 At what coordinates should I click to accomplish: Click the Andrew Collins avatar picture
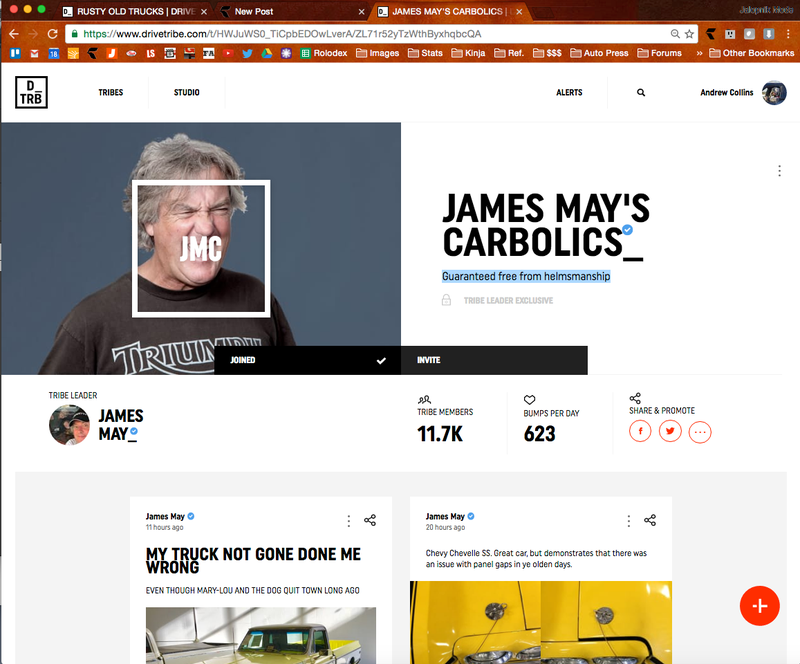pyautogui.click(x=774, y=92)
